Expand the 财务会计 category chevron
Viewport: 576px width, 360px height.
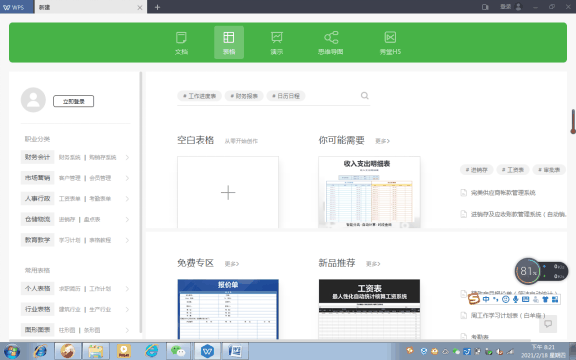(x=127, y=157)
